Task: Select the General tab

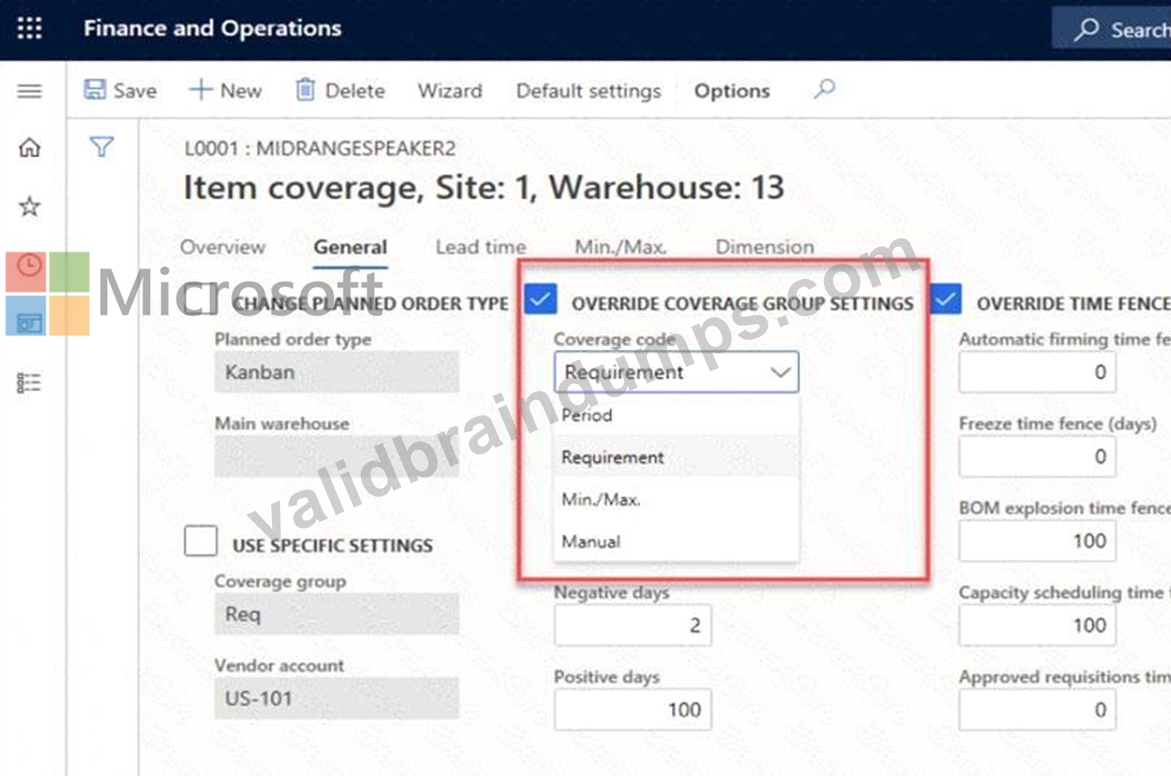Action: [350, 246]
